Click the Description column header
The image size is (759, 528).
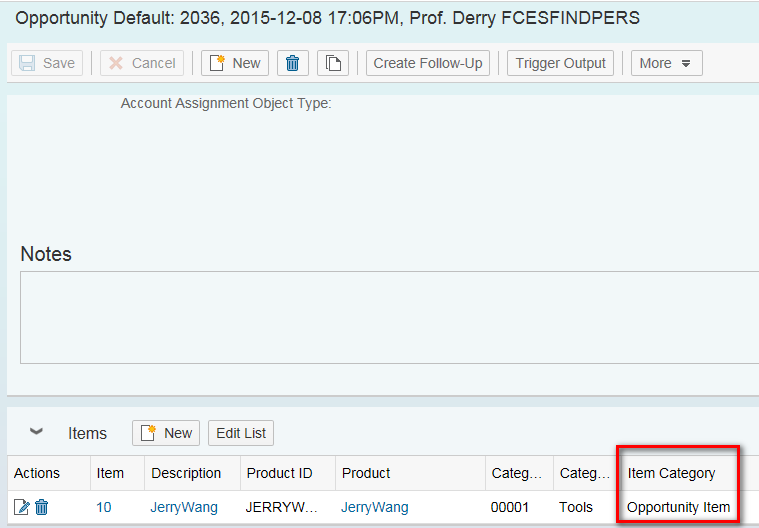[186, 473]
